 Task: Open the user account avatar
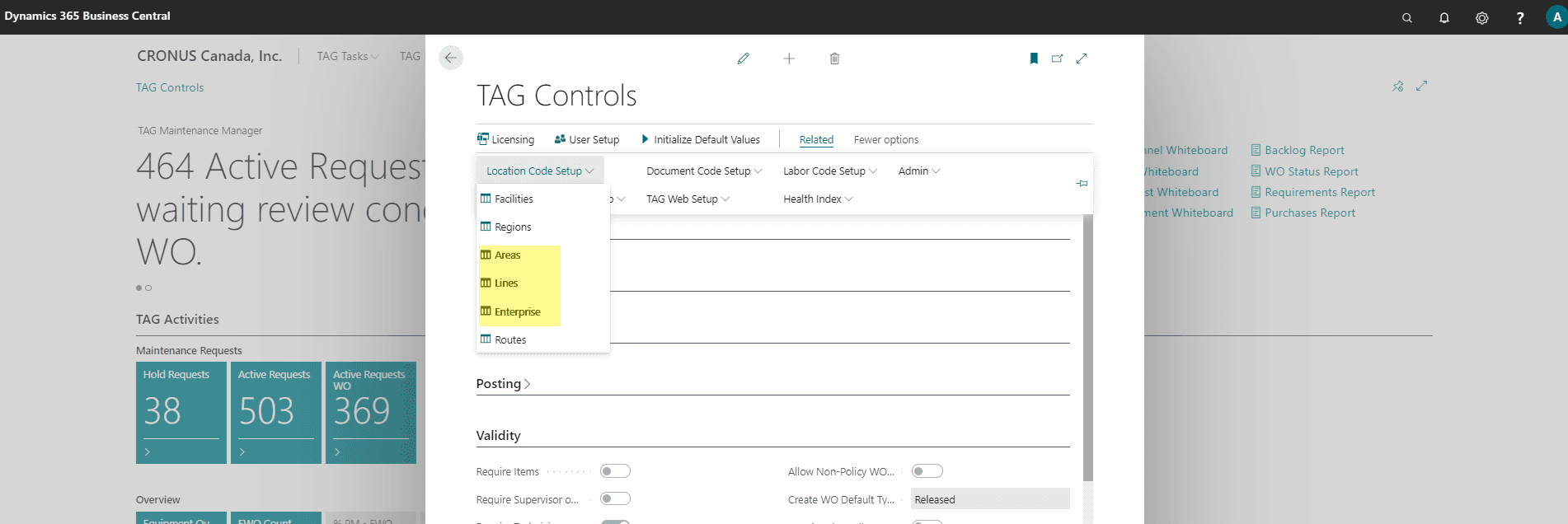(1556, 17)
